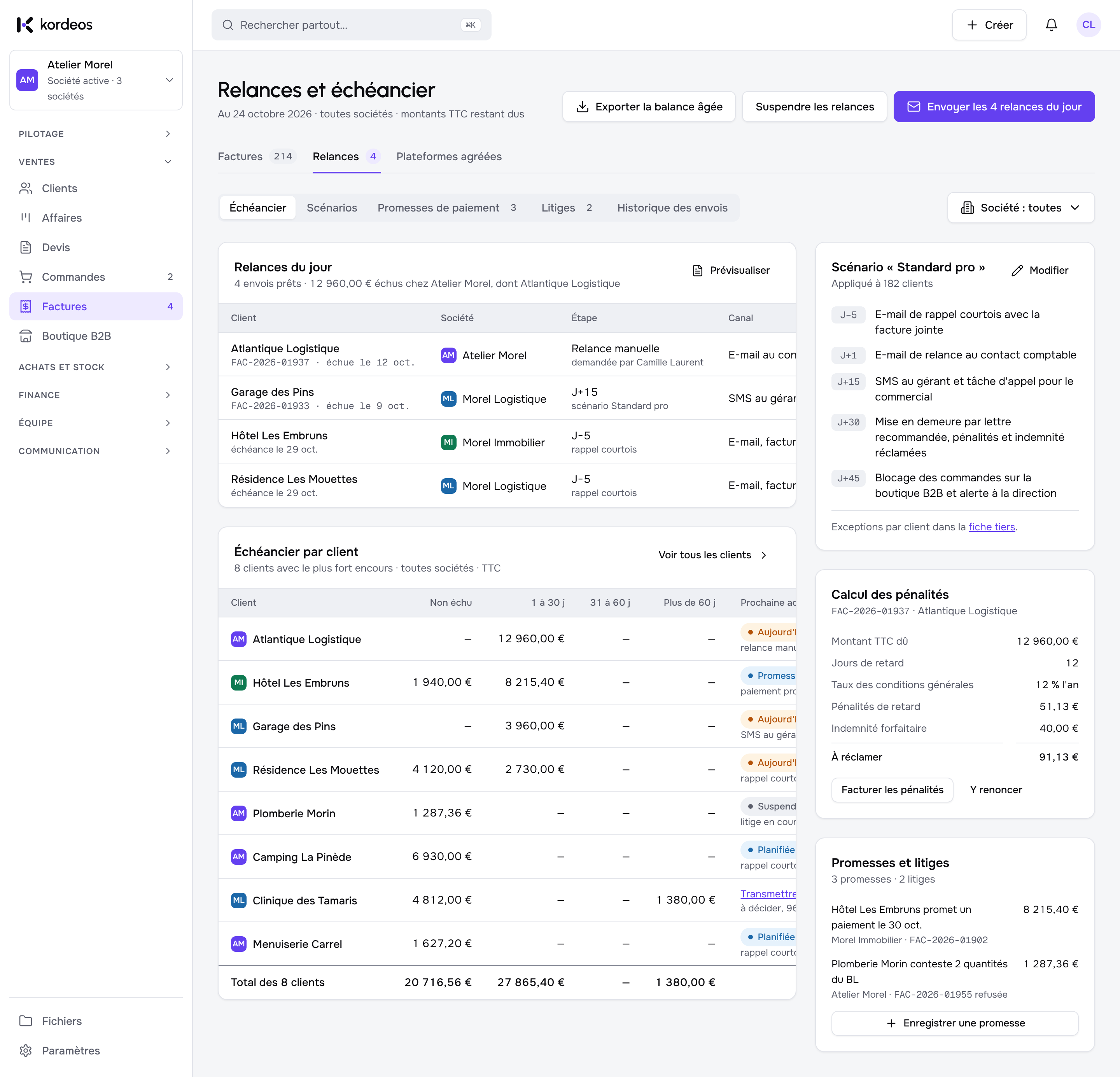Switch to the Factures 214 tab
Viewport: 1120px width, 1077px height.
(x=257, y=157)
